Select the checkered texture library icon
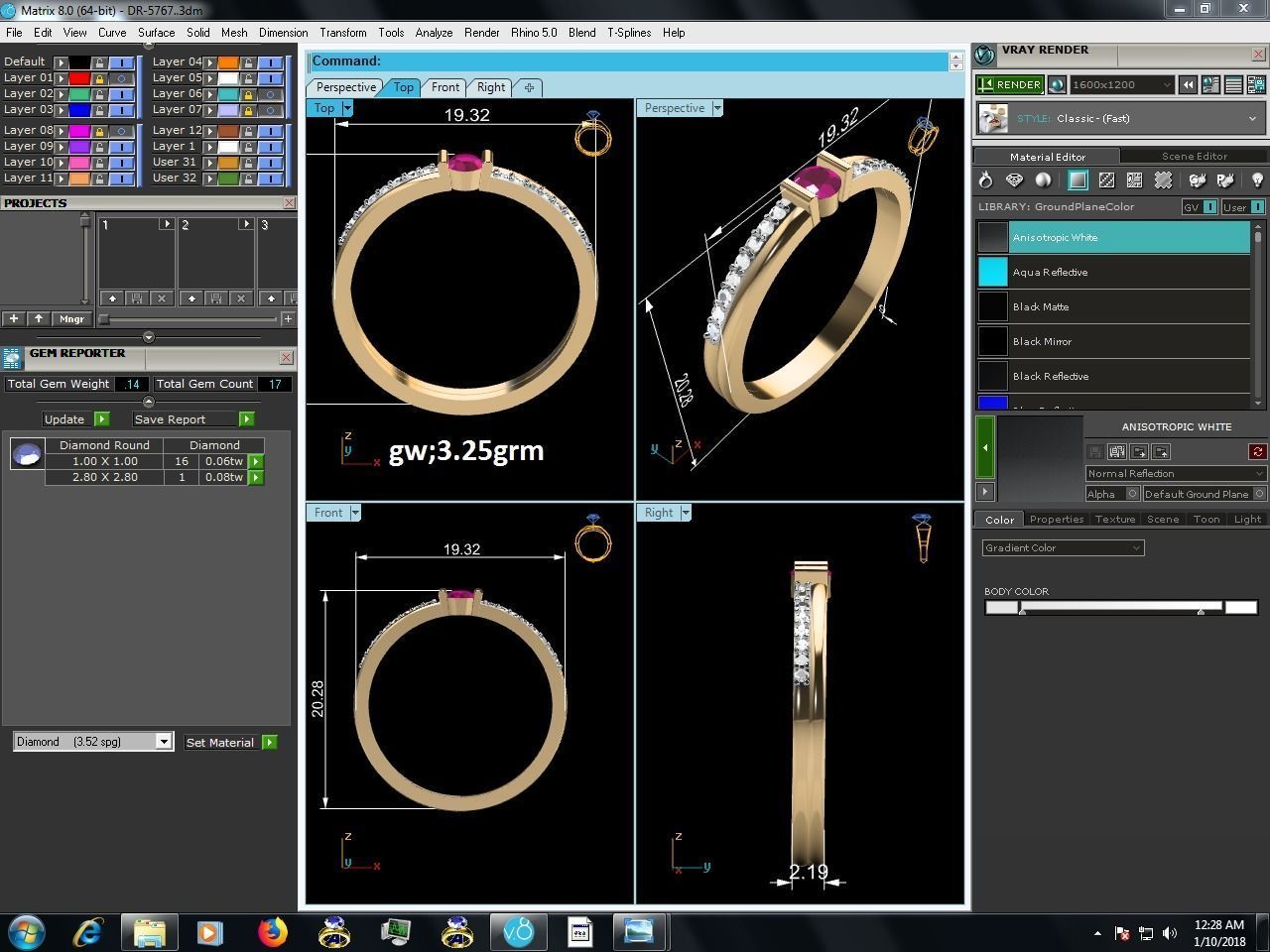 point(1106,180)
